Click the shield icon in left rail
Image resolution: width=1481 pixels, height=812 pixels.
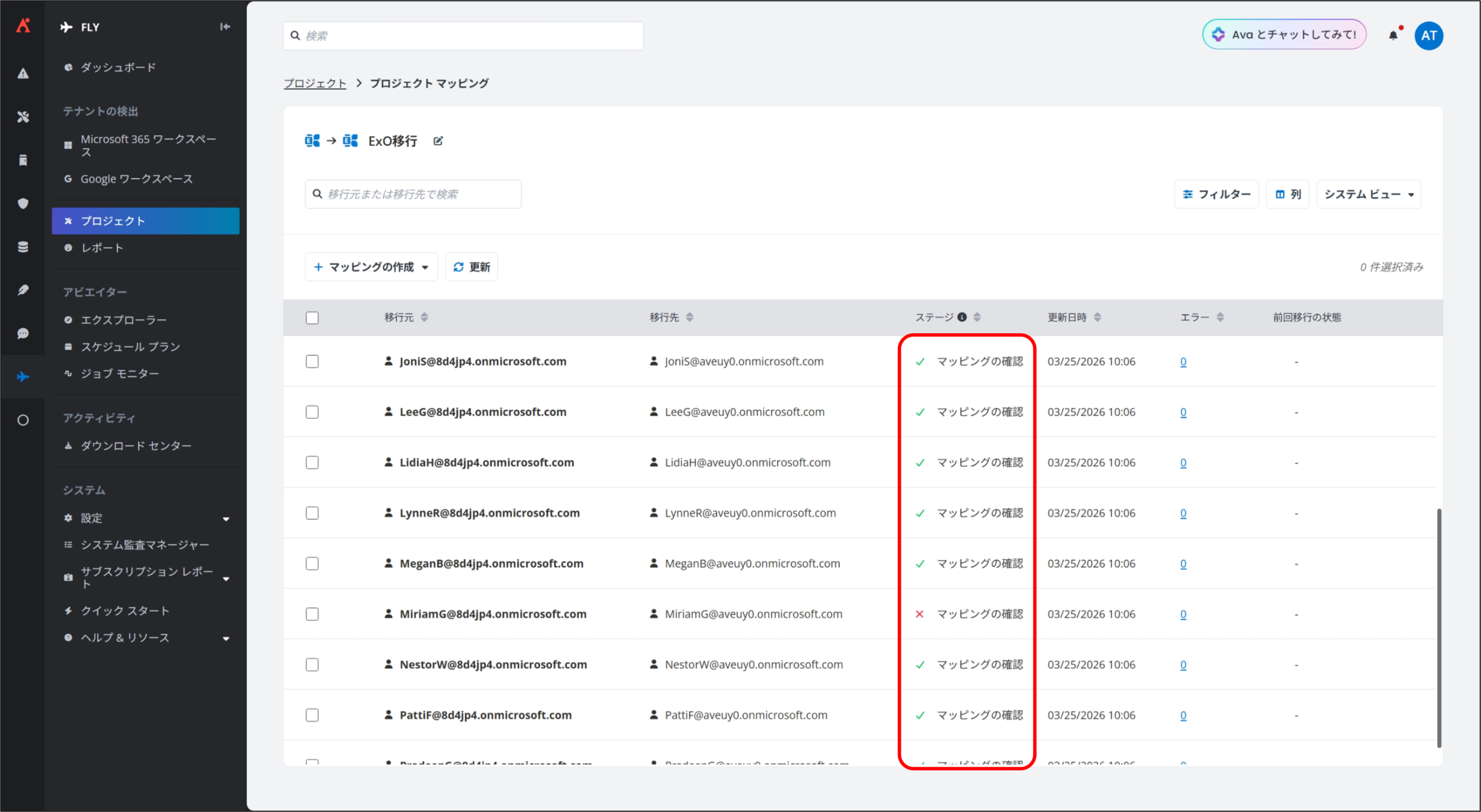[23, 204]
